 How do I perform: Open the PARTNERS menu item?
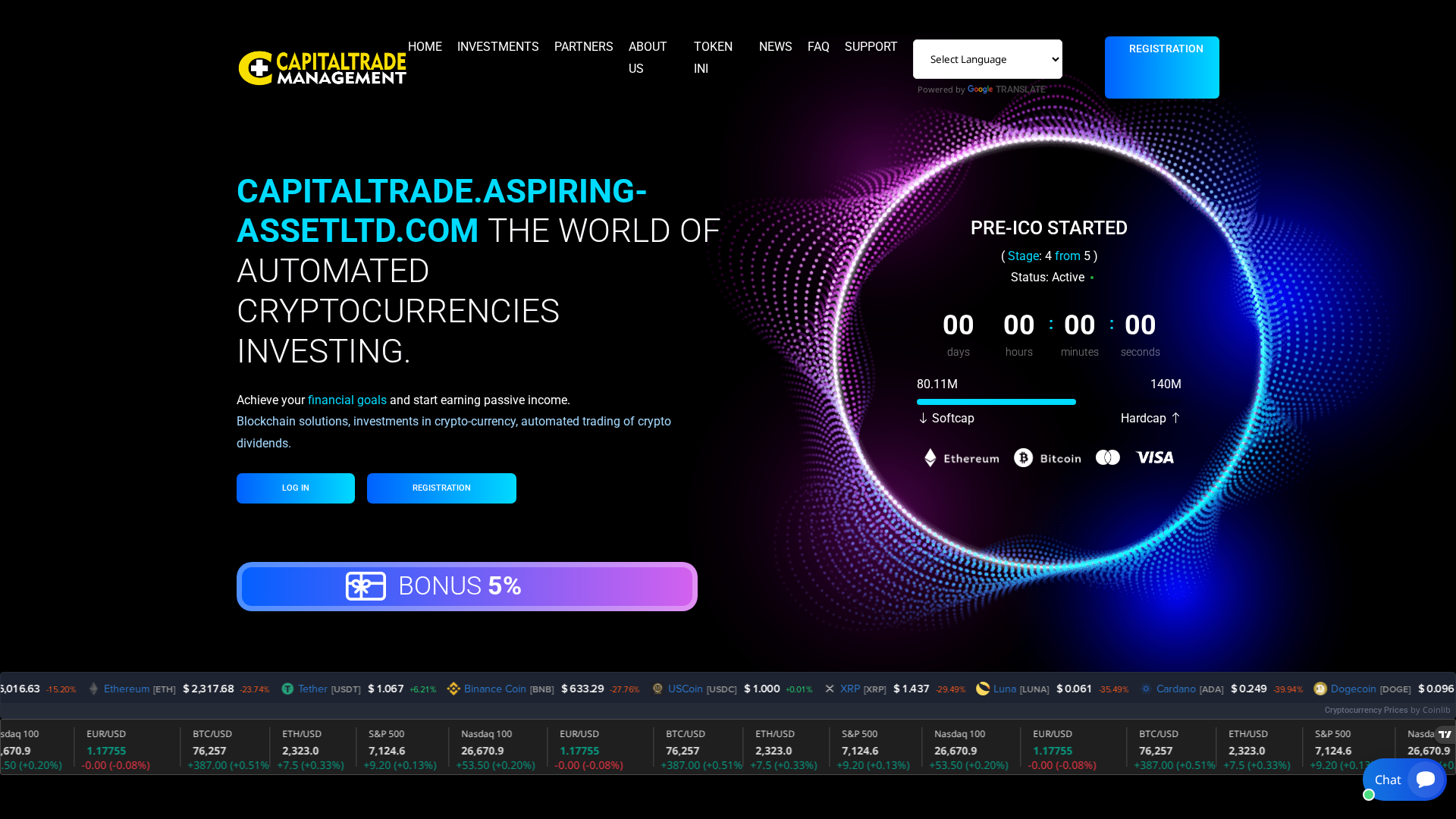click(584, 47)
